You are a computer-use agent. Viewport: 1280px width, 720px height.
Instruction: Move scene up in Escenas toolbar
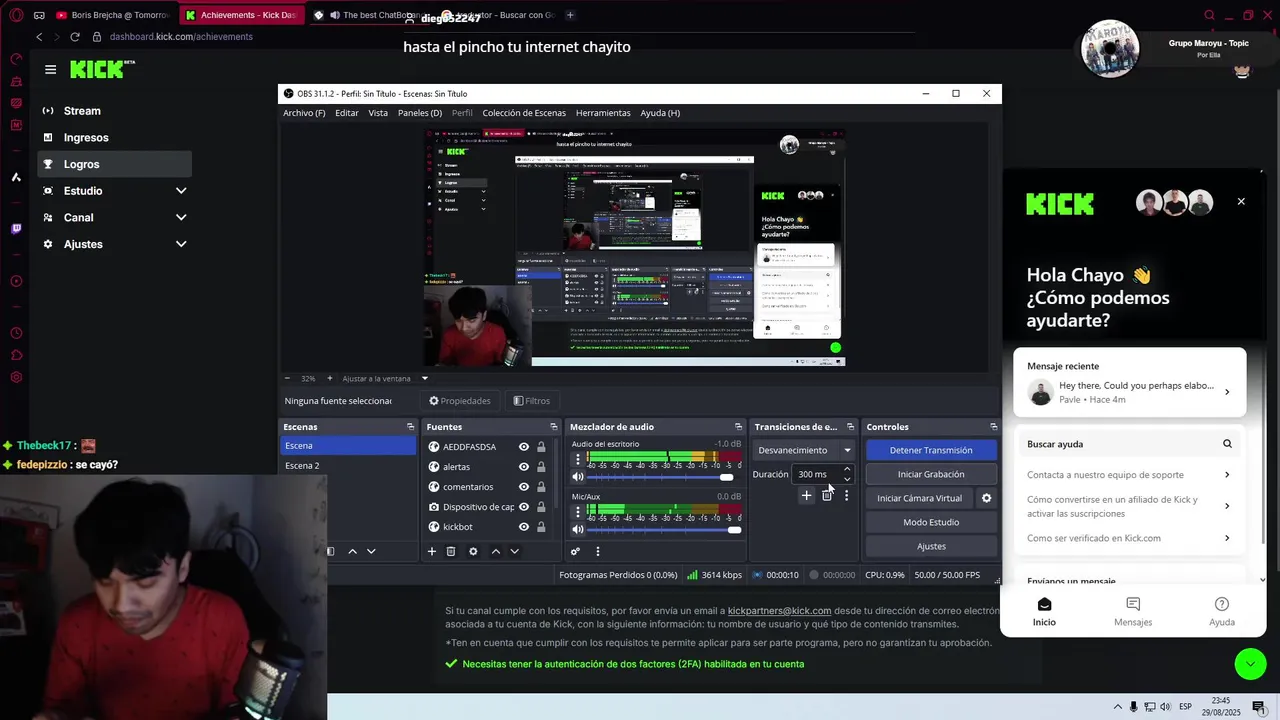click(352, 551)
